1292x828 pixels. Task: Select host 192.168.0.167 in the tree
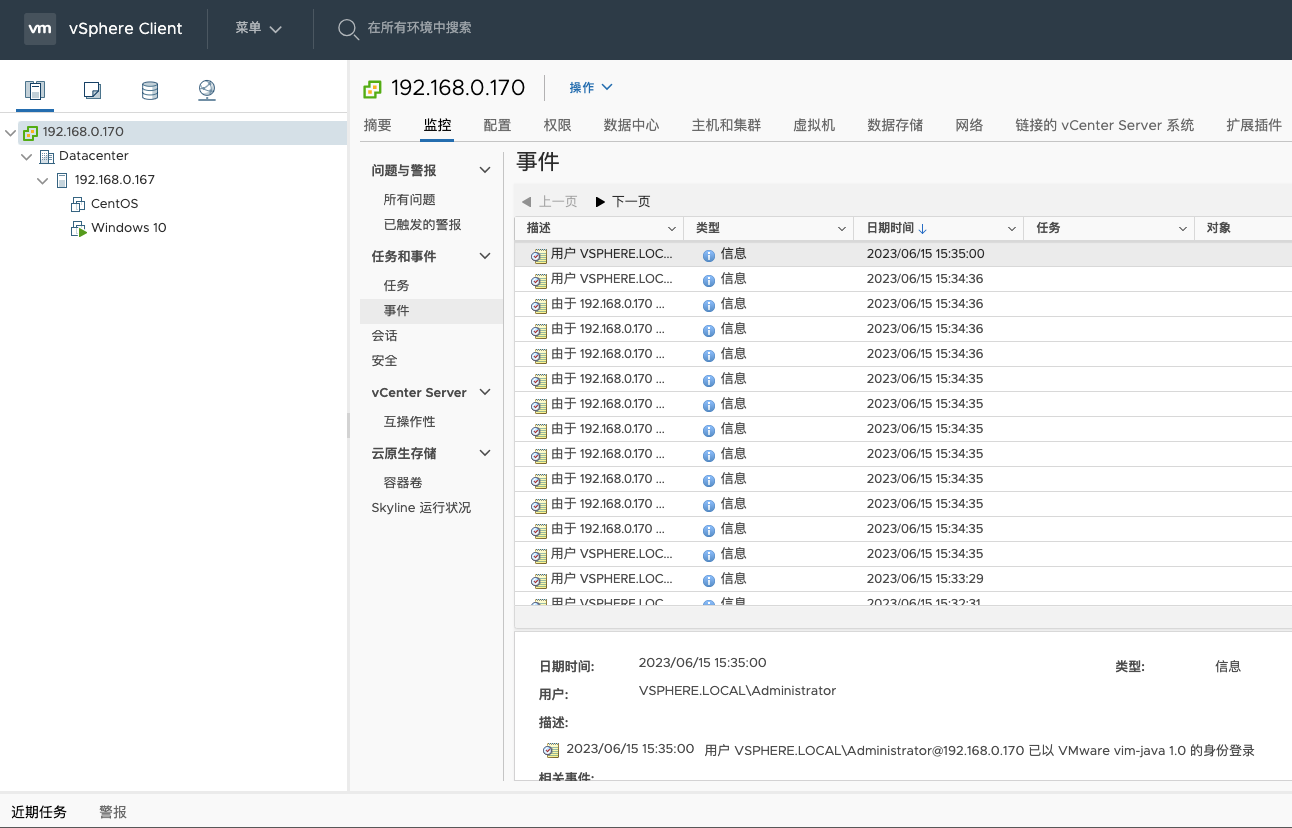(114, 180)
